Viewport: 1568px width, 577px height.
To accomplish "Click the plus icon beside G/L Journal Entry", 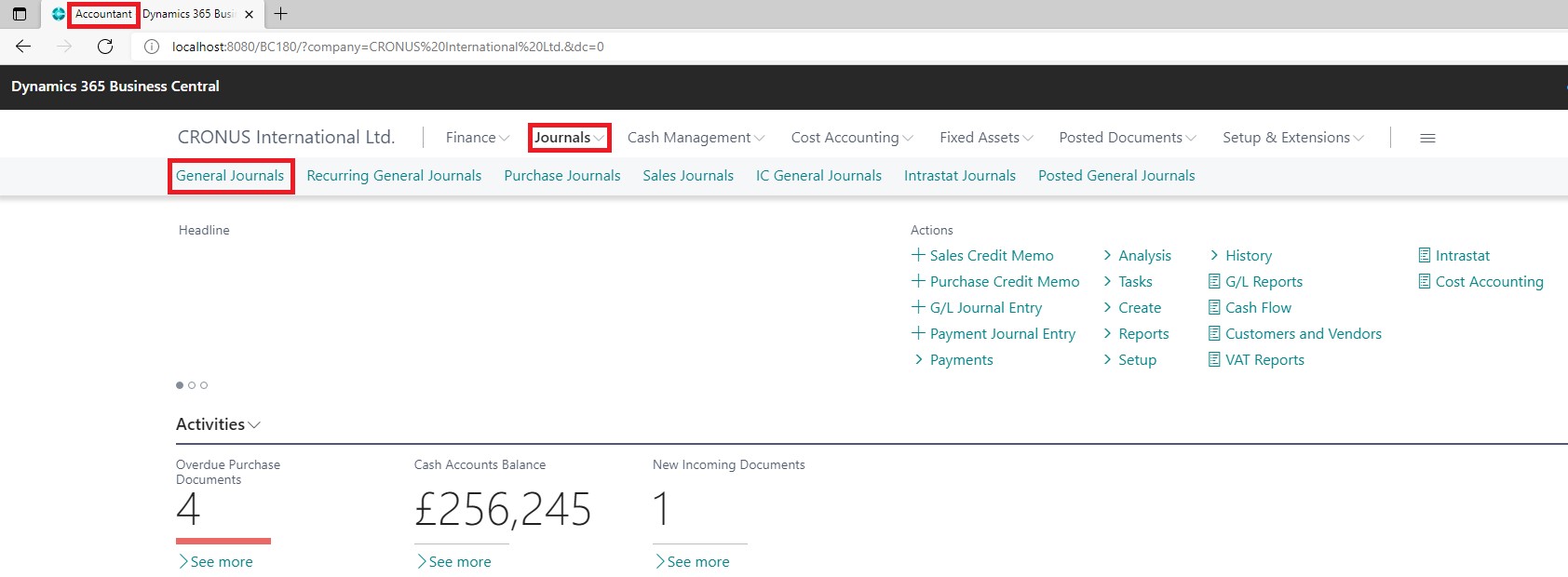I will [x=918, y=306].
